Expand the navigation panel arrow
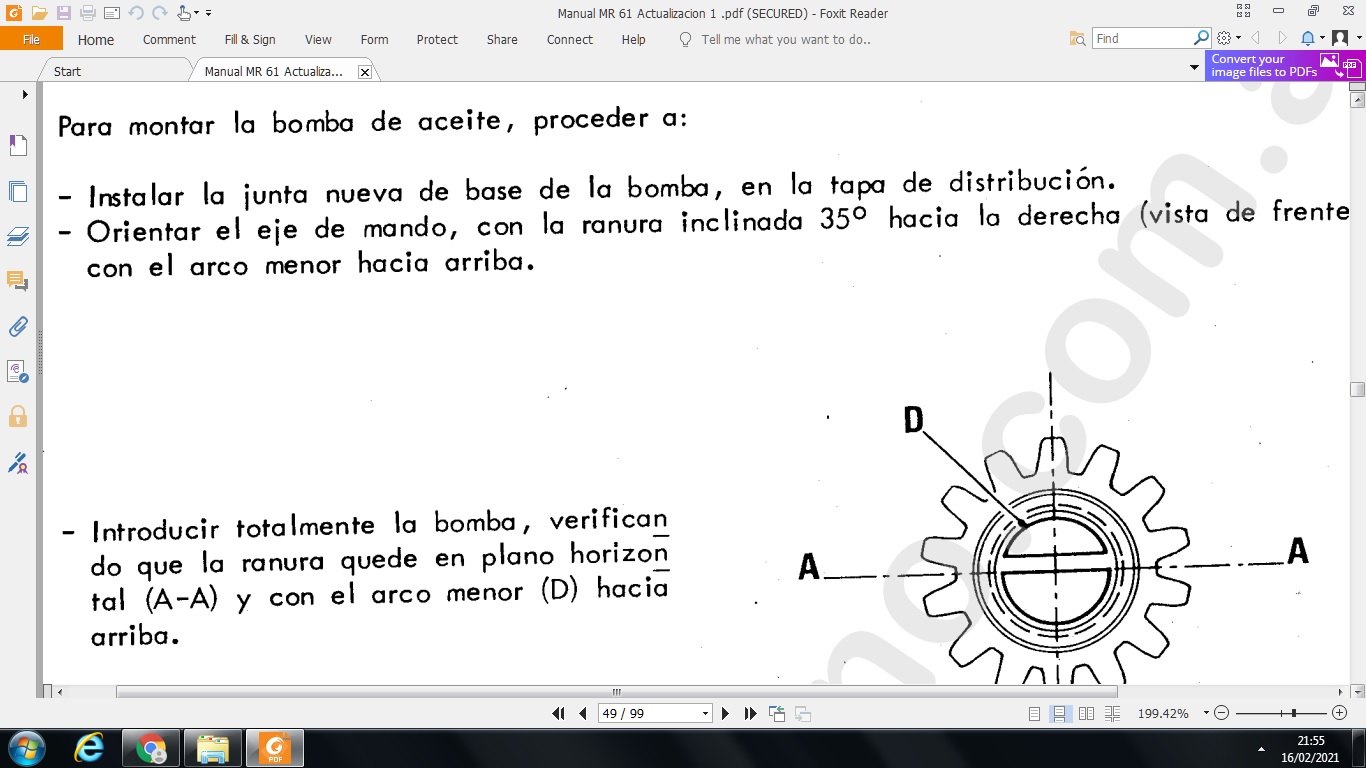This screenshot has width=1366, height=768. (25, 95)
